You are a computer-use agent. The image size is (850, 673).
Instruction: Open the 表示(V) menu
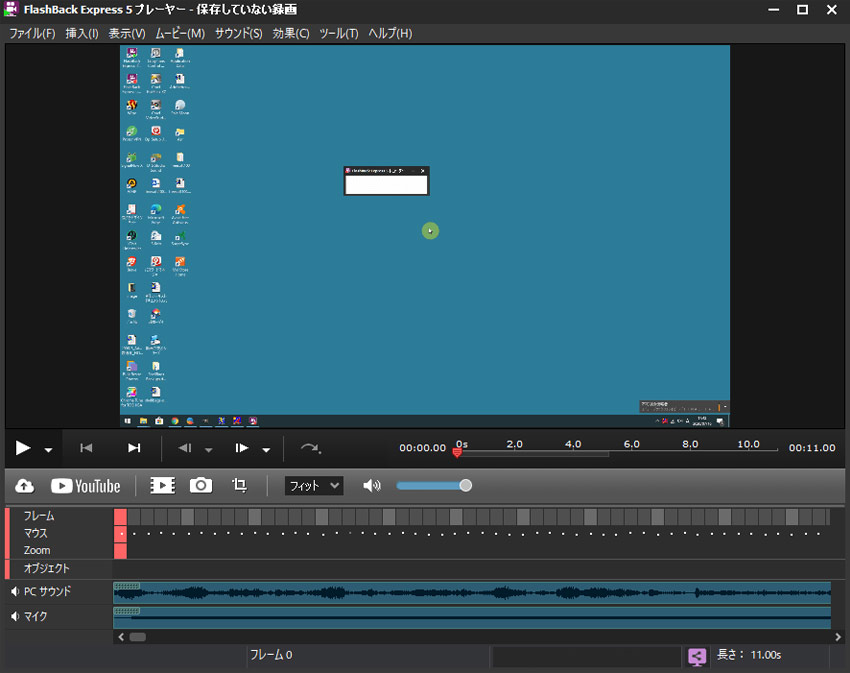(x=127, y=34)
